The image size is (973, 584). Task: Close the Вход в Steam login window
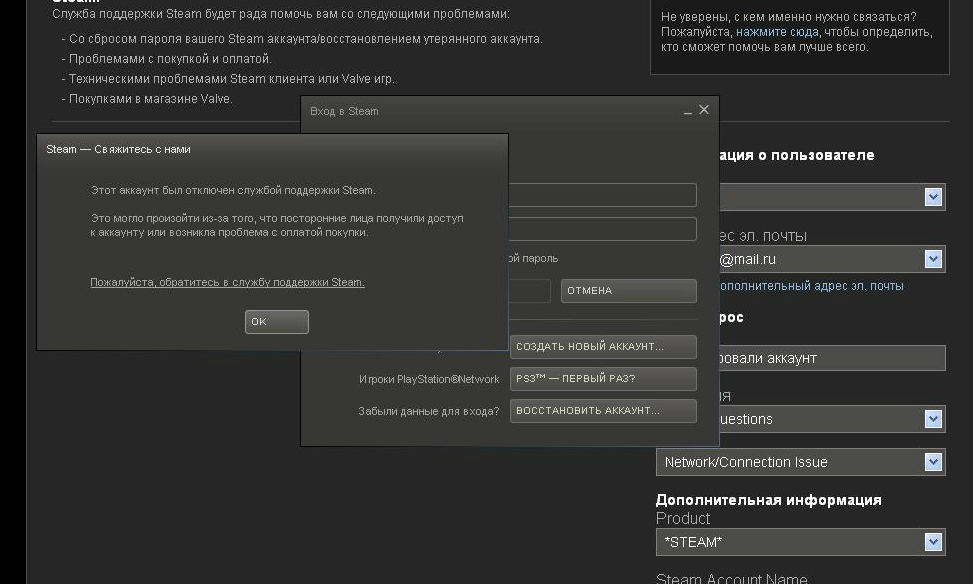pos(704,110)
